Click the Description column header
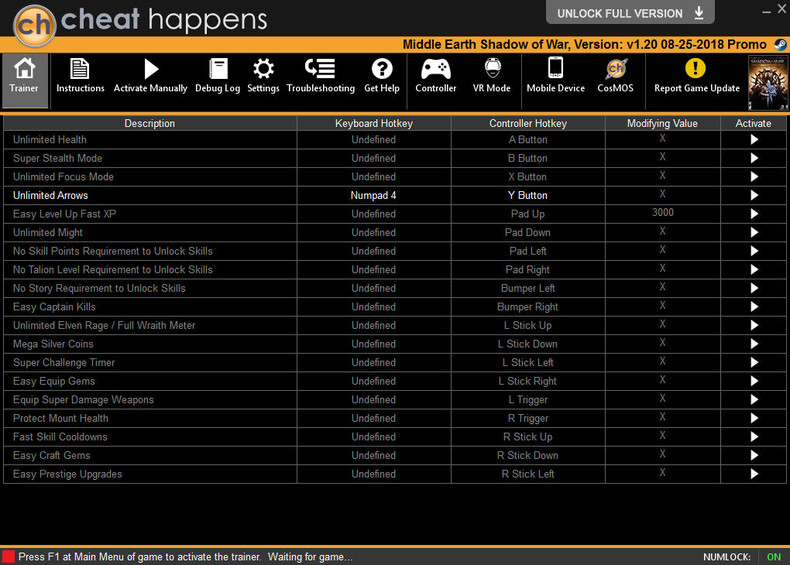The width and height of the screenshot is (790, 565). (150, 123)
